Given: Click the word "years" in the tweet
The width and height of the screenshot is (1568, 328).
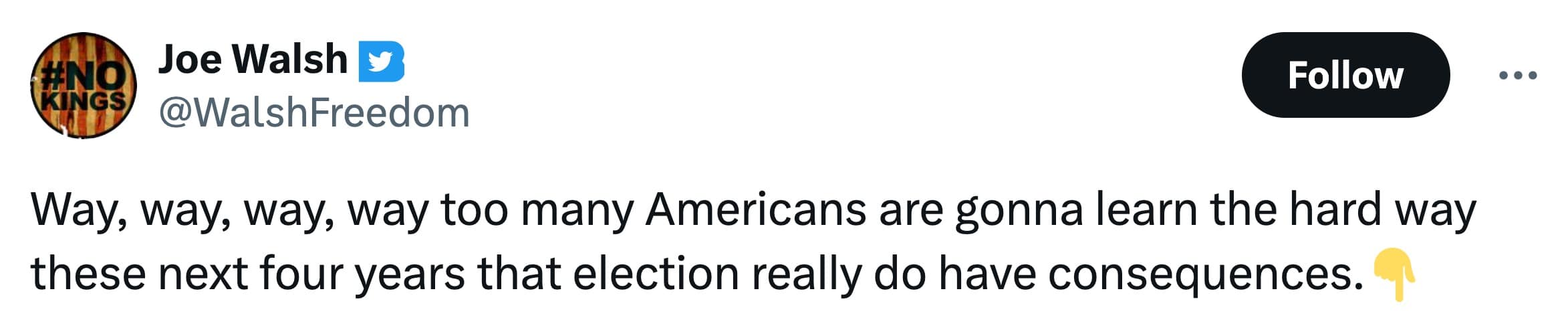Looking at the screenshot, I should 409,274.
